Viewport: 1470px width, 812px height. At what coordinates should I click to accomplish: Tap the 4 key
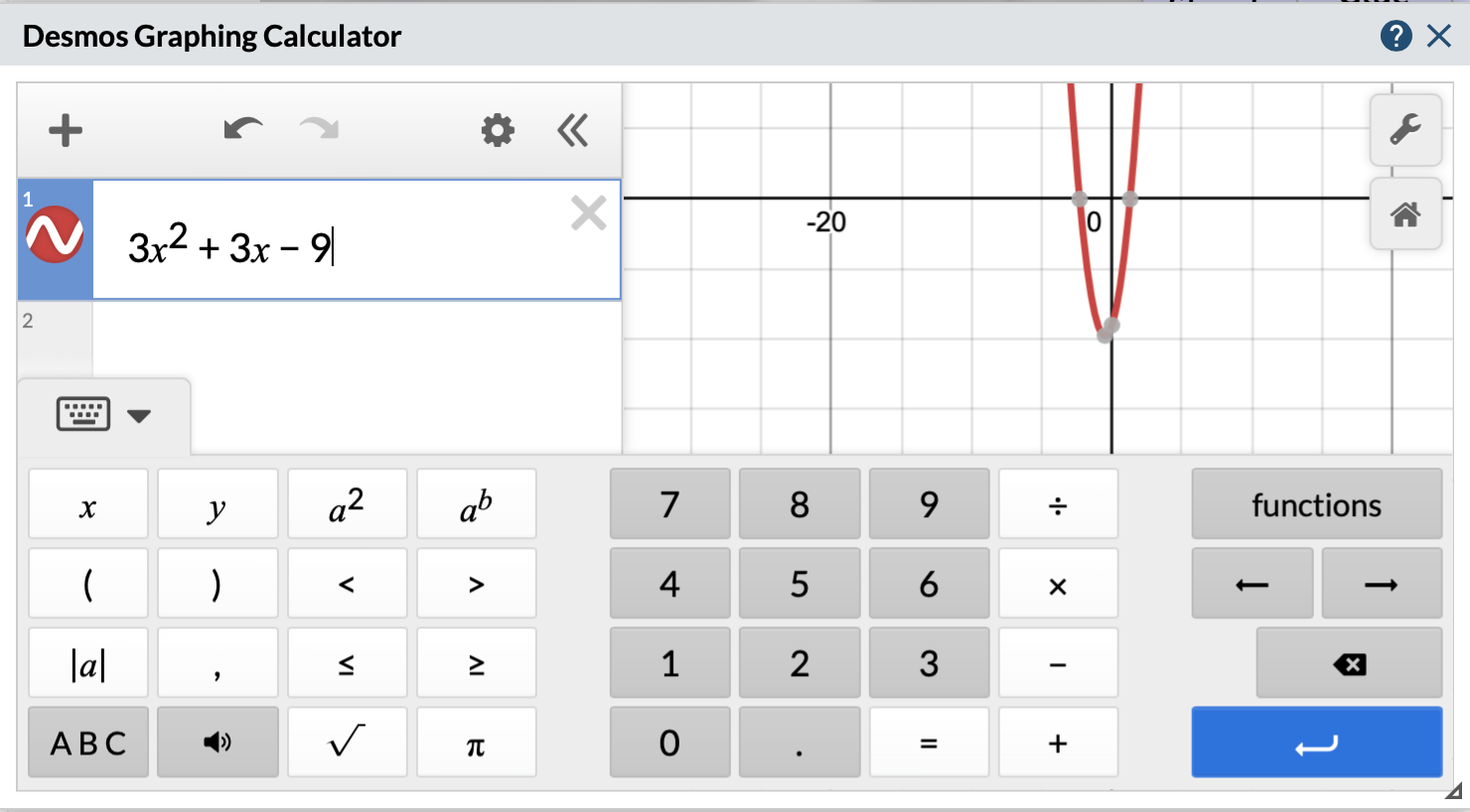[x=670, y=584]
